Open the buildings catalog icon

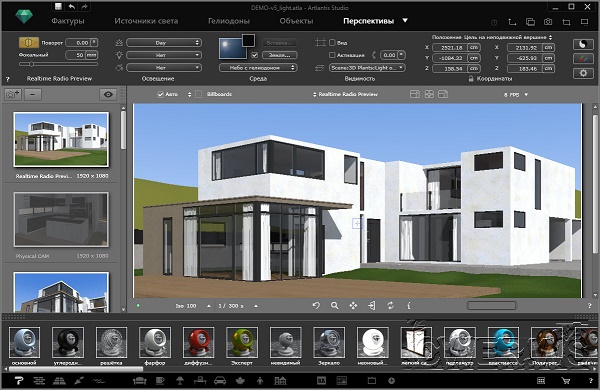[280, 380]
